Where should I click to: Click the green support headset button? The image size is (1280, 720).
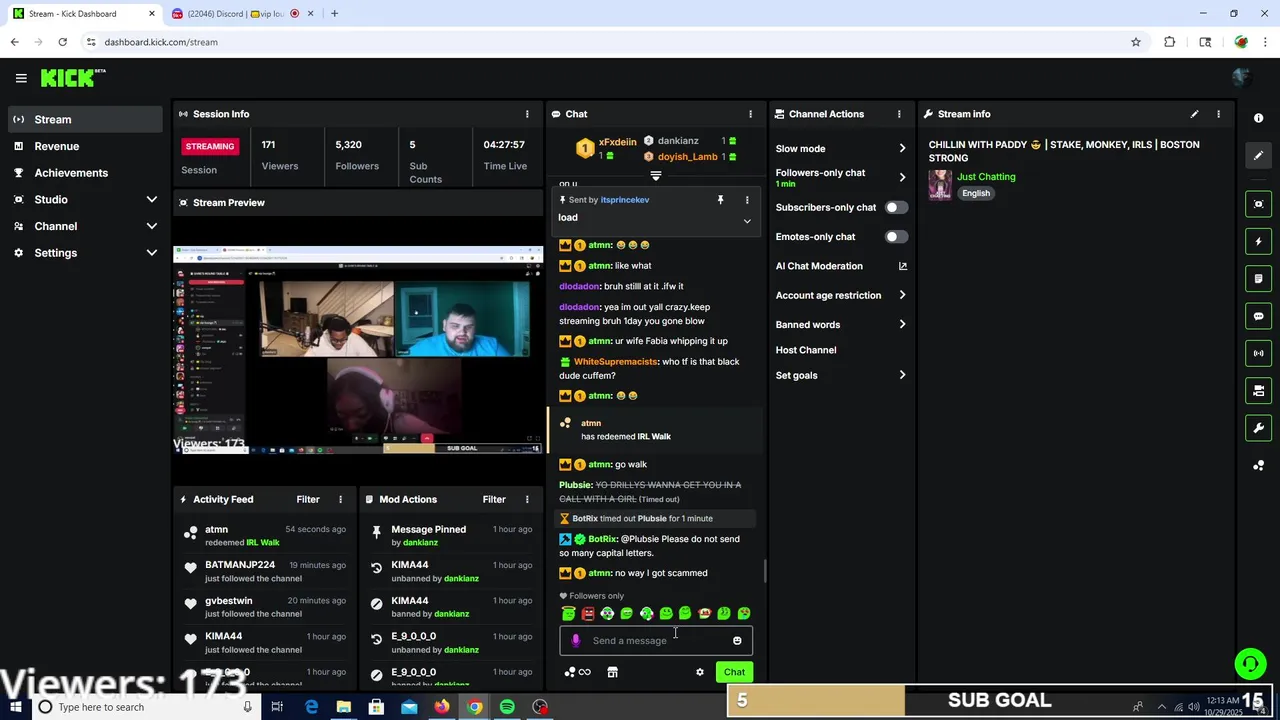point(1249,663)
